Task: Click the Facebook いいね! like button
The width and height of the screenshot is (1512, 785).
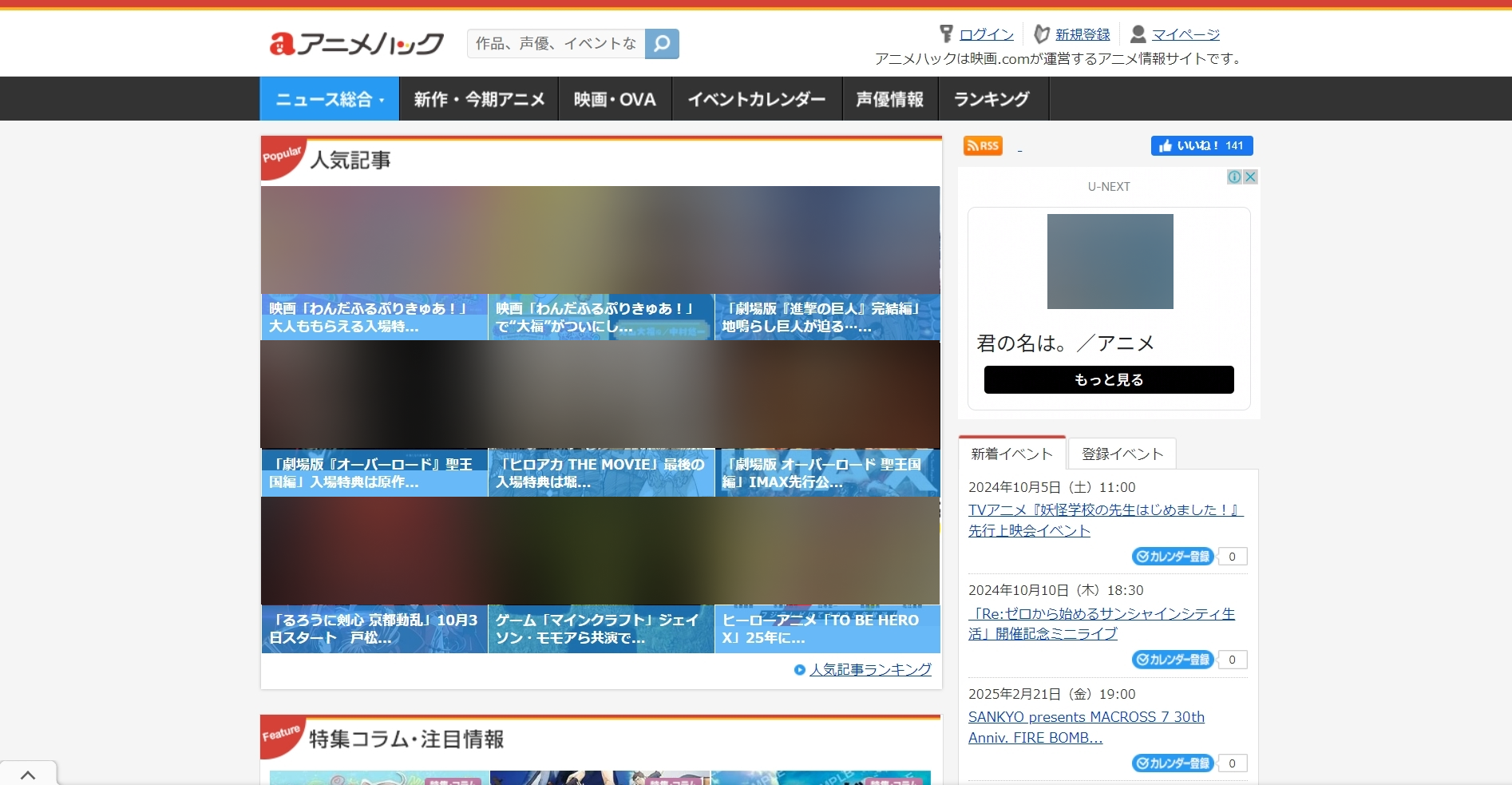Action: click(x=1201, y=145)
